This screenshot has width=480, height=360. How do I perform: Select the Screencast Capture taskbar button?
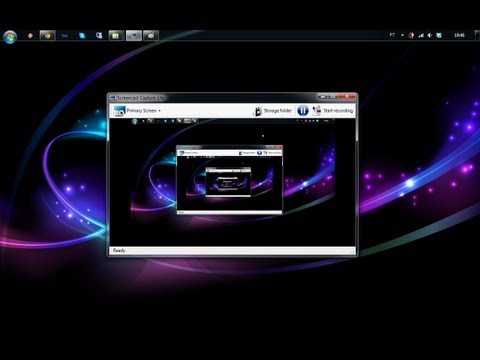coord(134,35)
